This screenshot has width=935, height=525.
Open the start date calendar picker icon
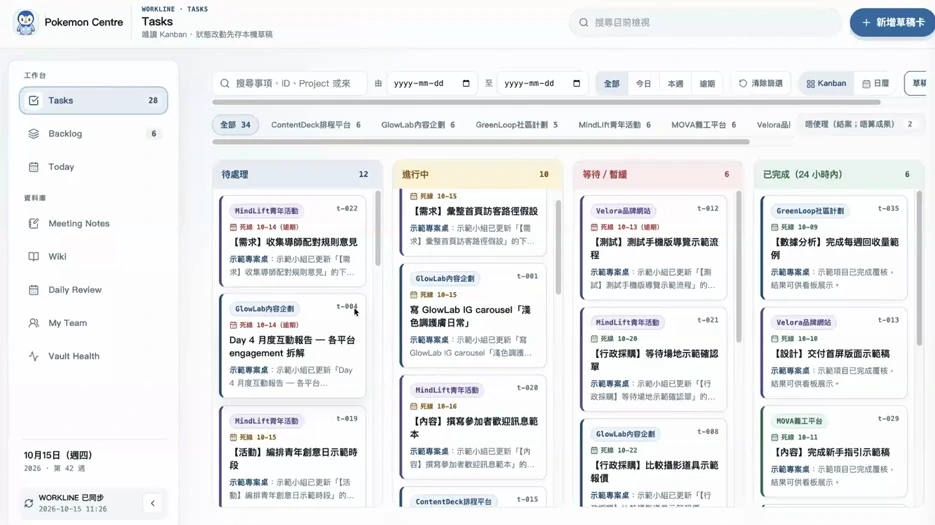click(x=466, y=84)
